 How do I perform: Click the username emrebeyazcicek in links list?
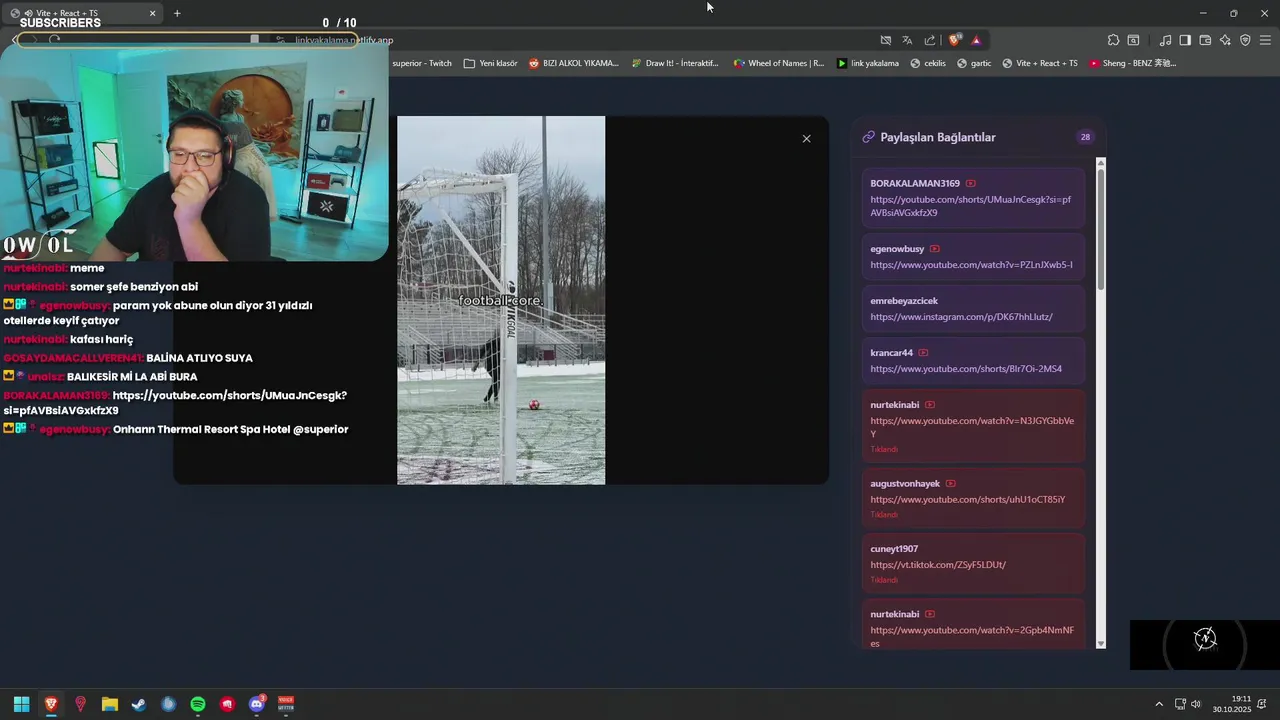click(x=904, y=301)
